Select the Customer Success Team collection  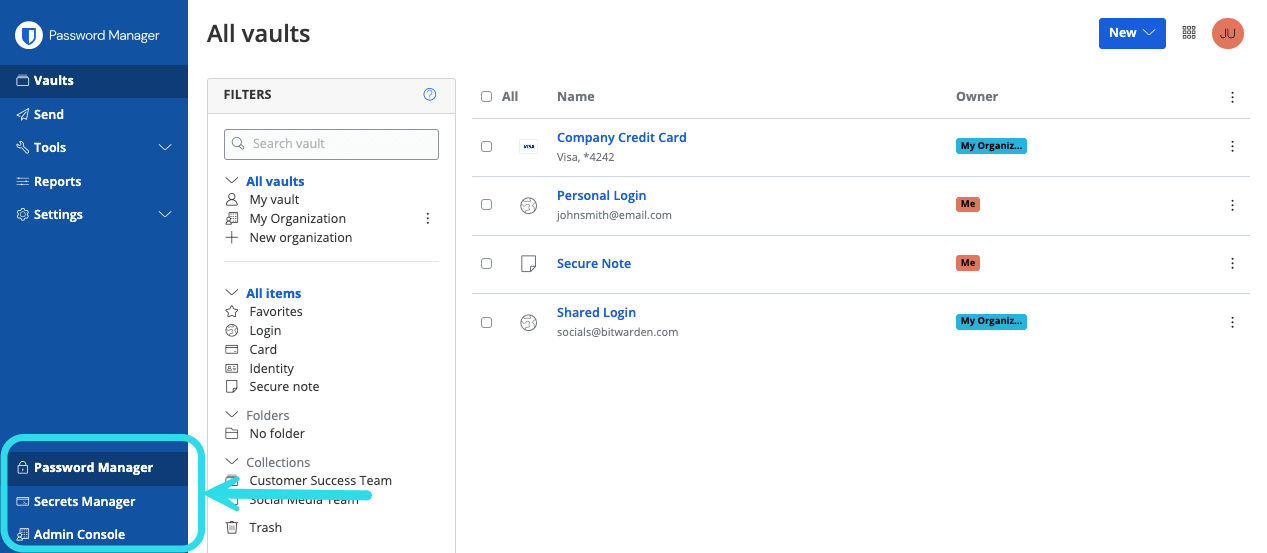click(x=320, y=481)
